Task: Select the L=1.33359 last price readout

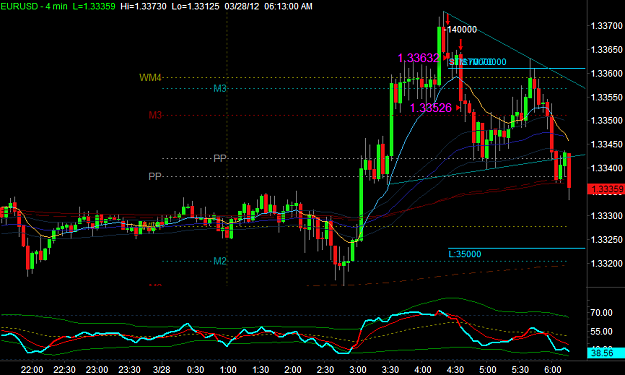Action: pyautogui.click(x=94, y=6)
